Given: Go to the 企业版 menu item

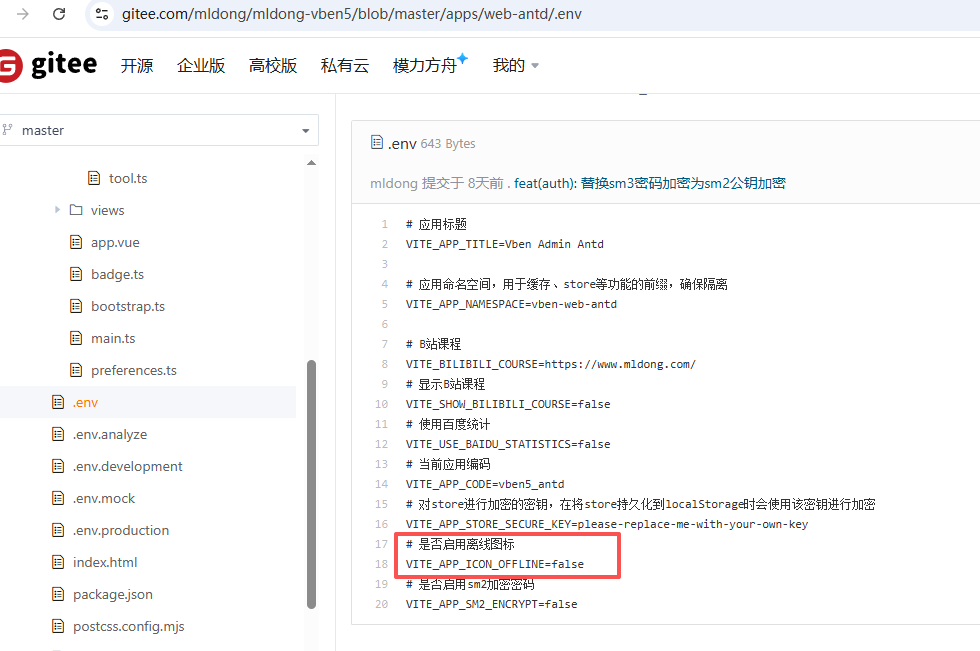Looking at the screenshot, I should tap(201, 66).
